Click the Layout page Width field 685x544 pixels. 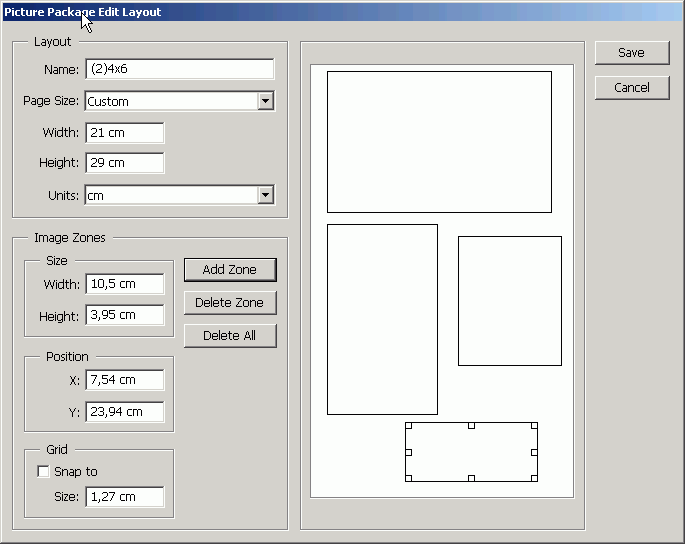click(x=125, y=133)
